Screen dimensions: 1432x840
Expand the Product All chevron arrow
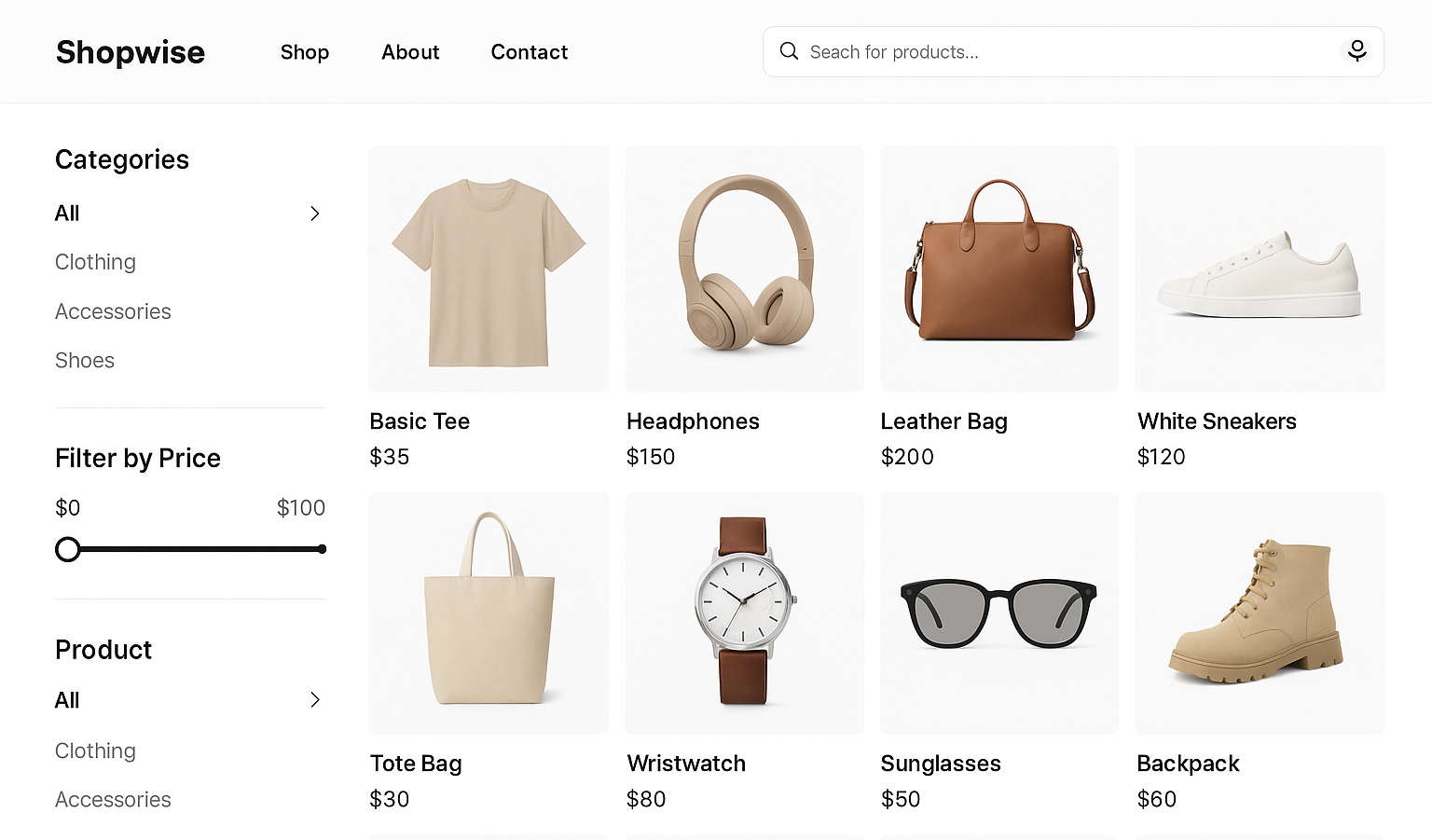pyautogui.click(x=315, y=700)
